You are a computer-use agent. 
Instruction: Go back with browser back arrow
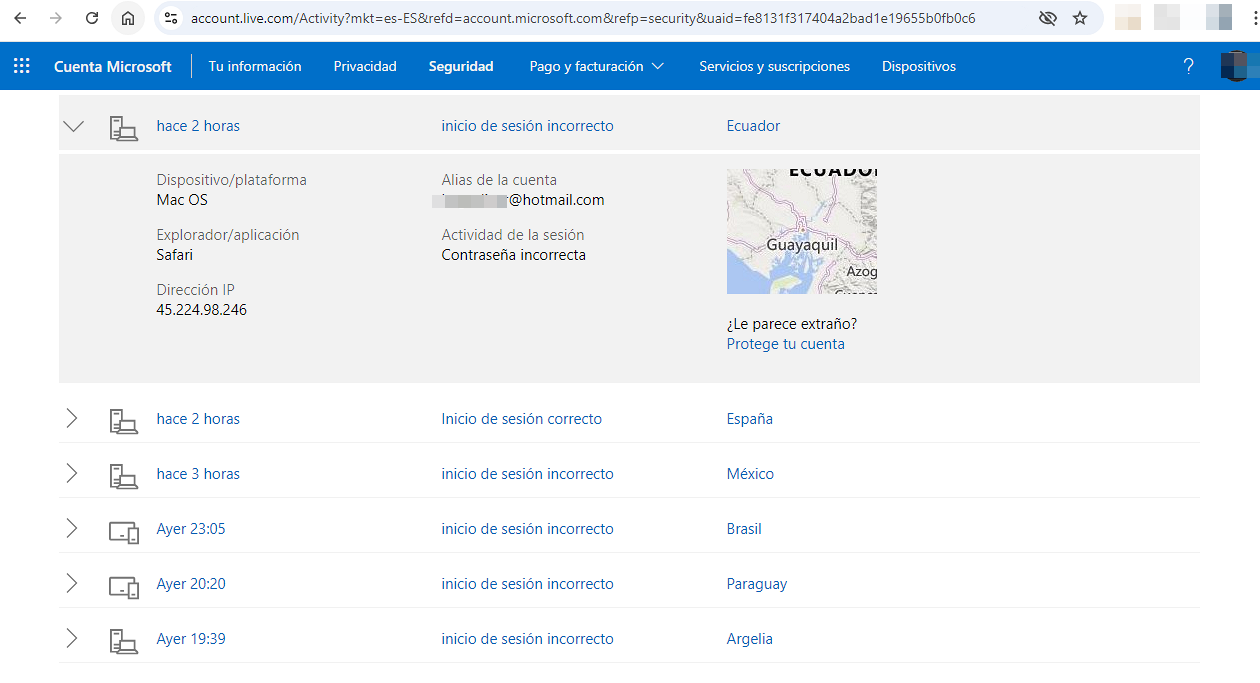20,18
